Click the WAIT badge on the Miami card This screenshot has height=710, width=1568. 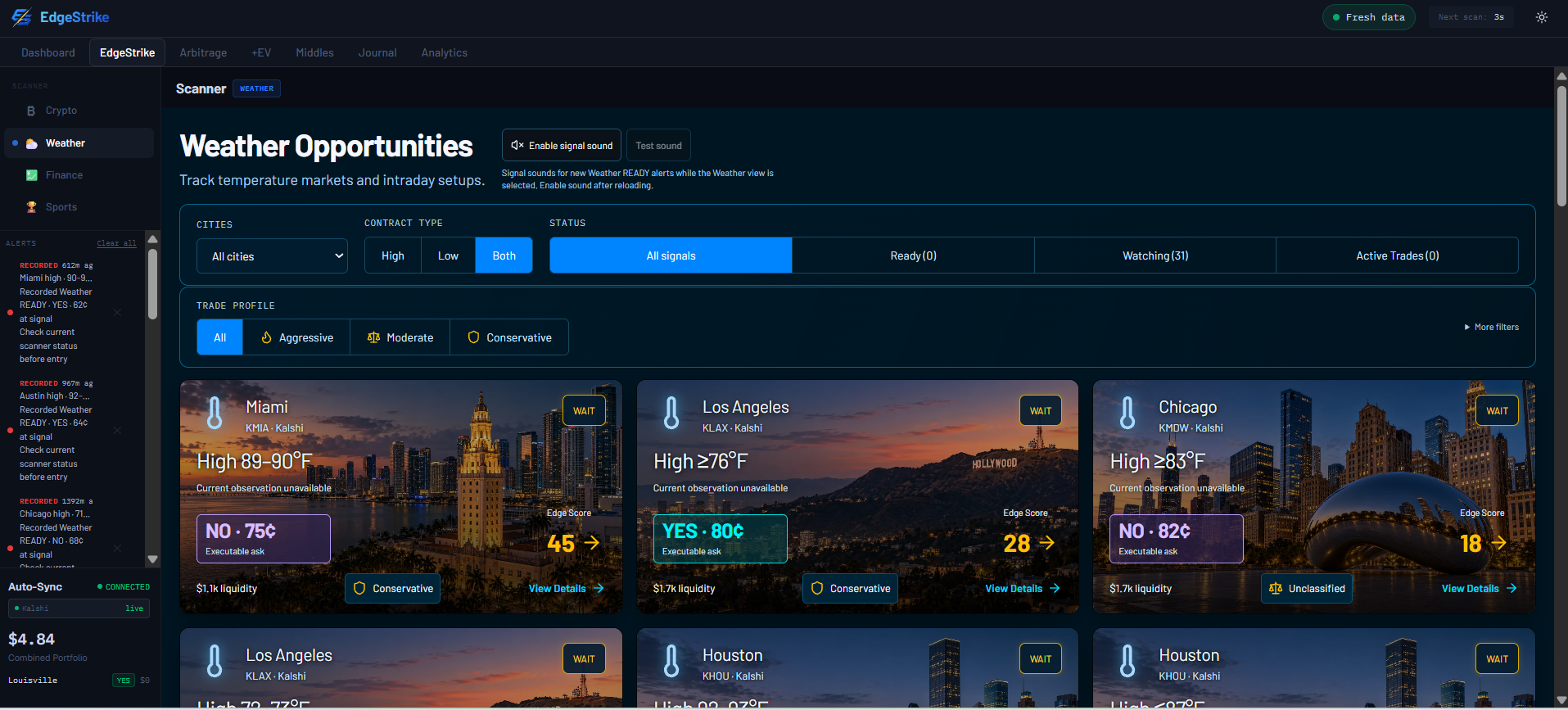click(x=584, y=411)
